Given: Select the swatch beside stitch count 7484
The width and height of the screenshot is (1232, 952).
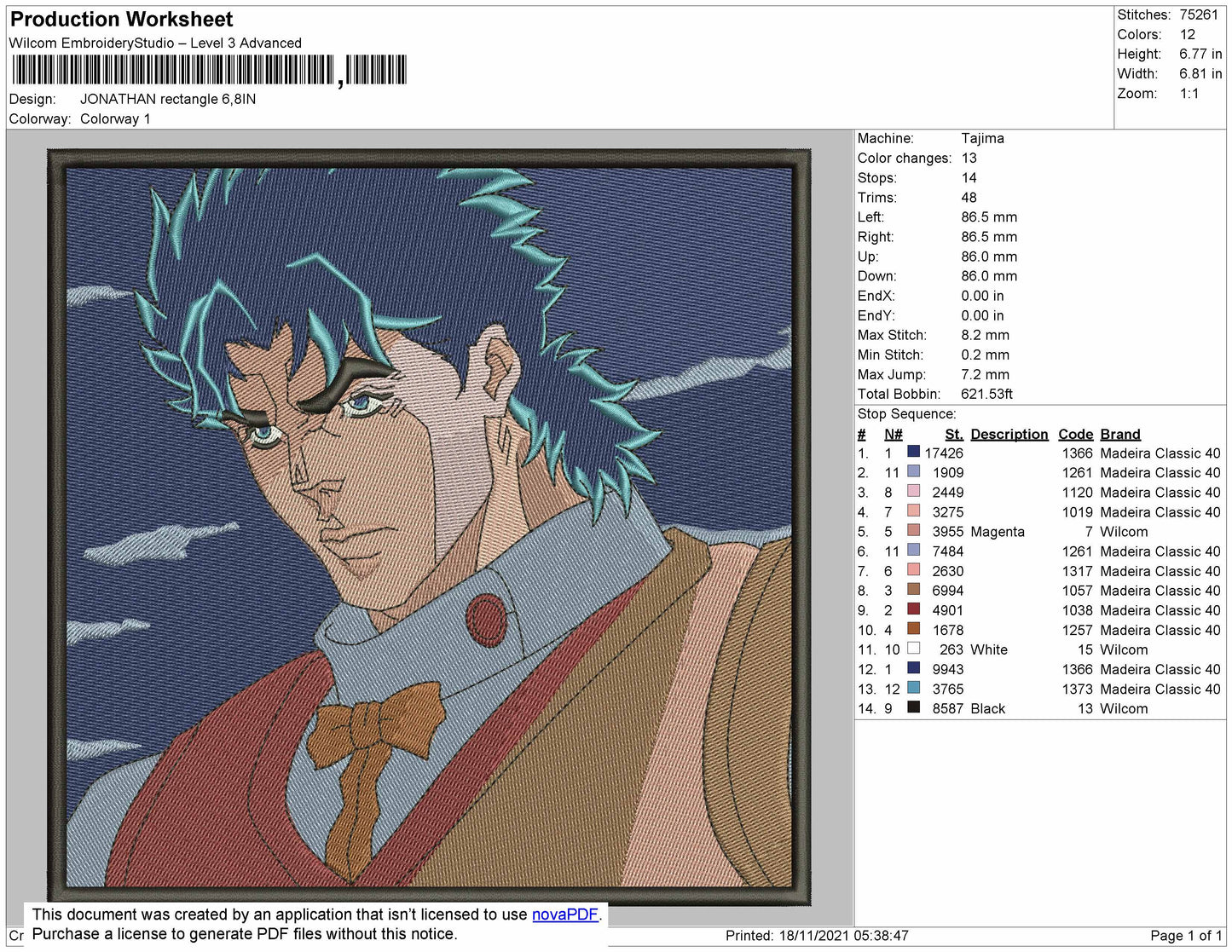Looking at the screenshot, I should (x=914, y=550).
